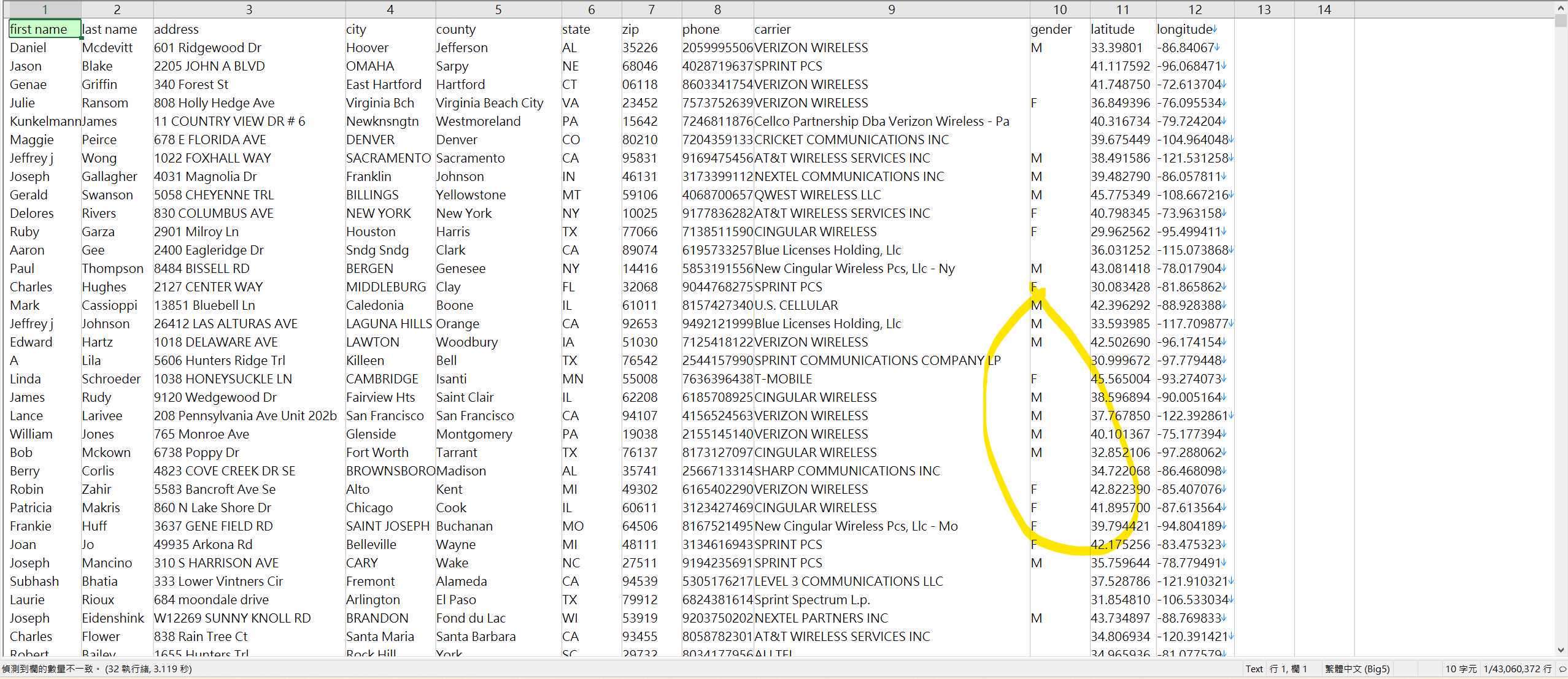This screenshot has height=679, width=1568.
Task: Click the "latitude" header cell
Action: (1123, 29)
